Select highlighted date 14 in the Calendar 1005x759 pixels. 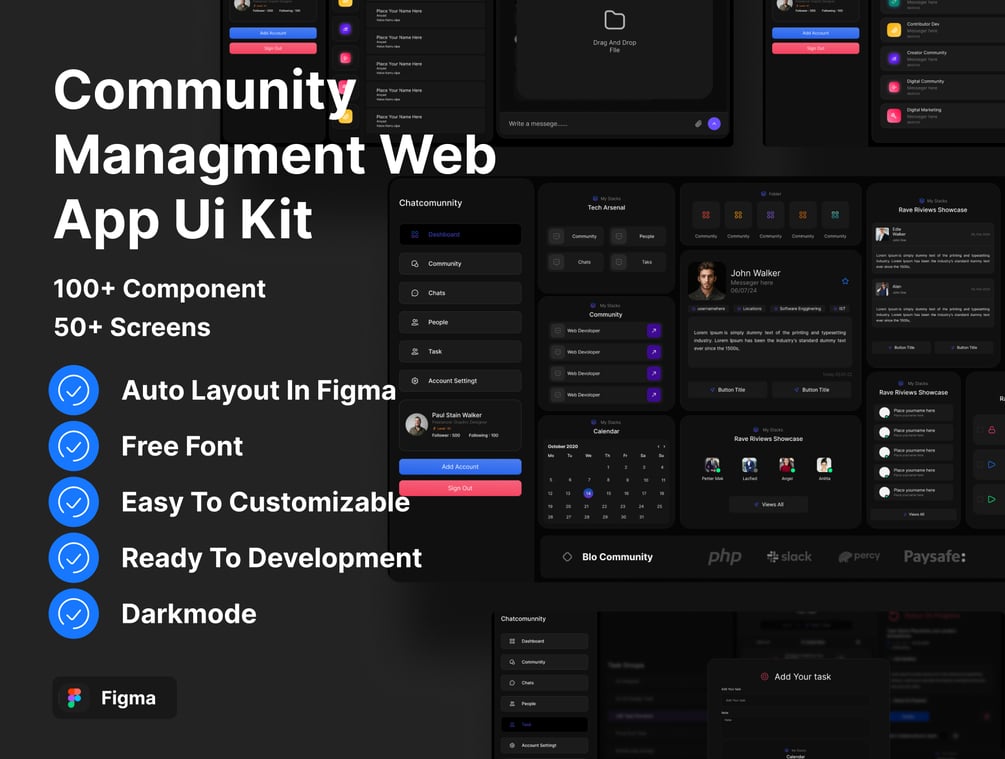pos(588,493)
